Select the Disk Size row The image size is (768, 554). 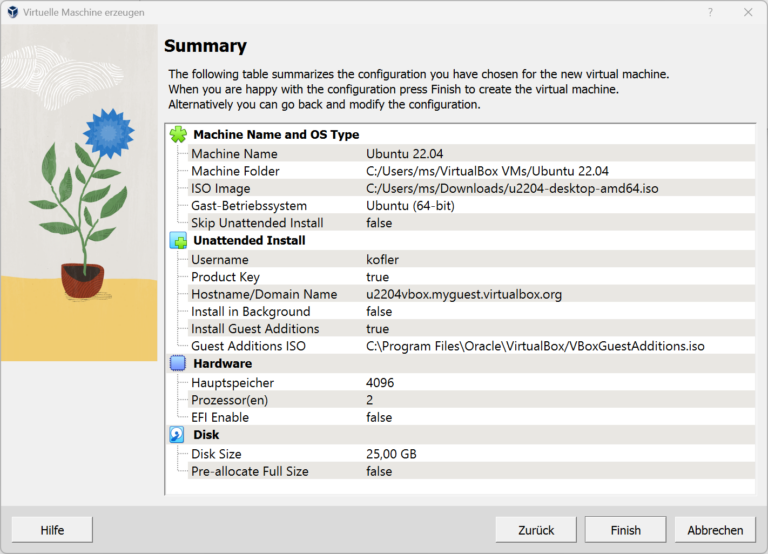tap(219, 454)
